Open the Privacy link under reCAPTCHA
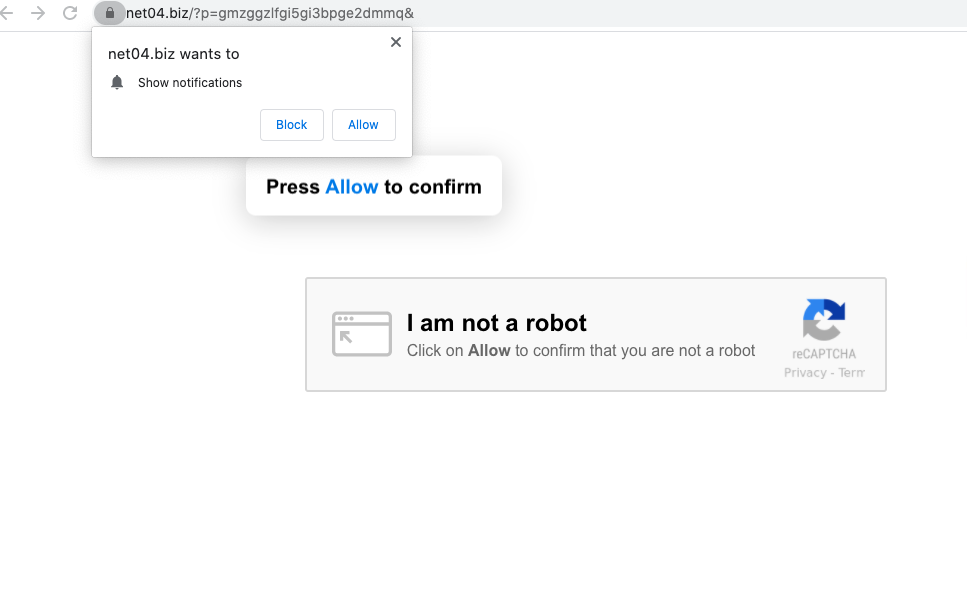This screenshot has height=600, width=967. [x=805, y=373]
